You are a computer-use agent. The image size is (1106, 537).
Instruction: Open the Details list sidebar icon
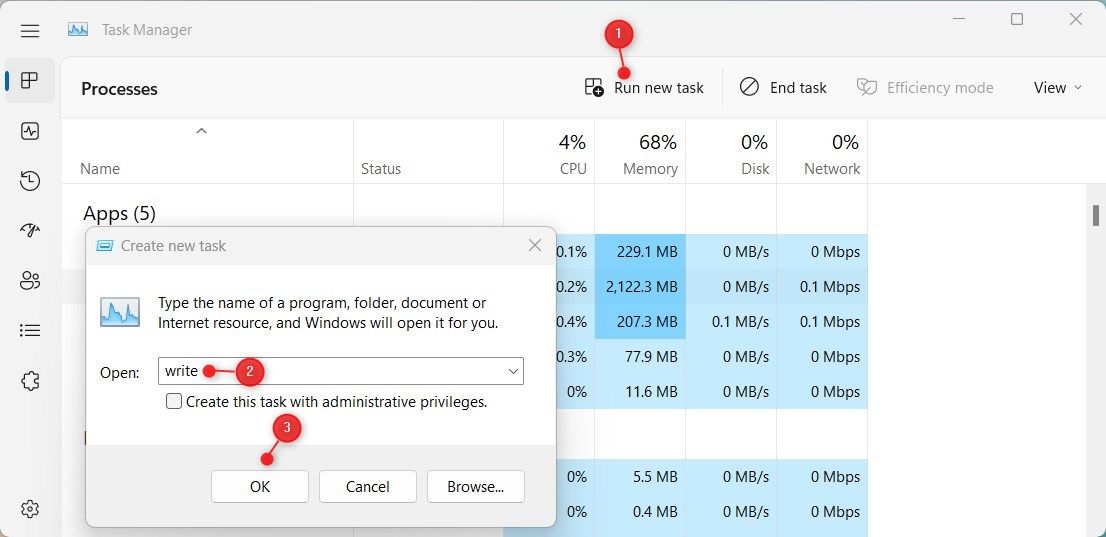30,330
